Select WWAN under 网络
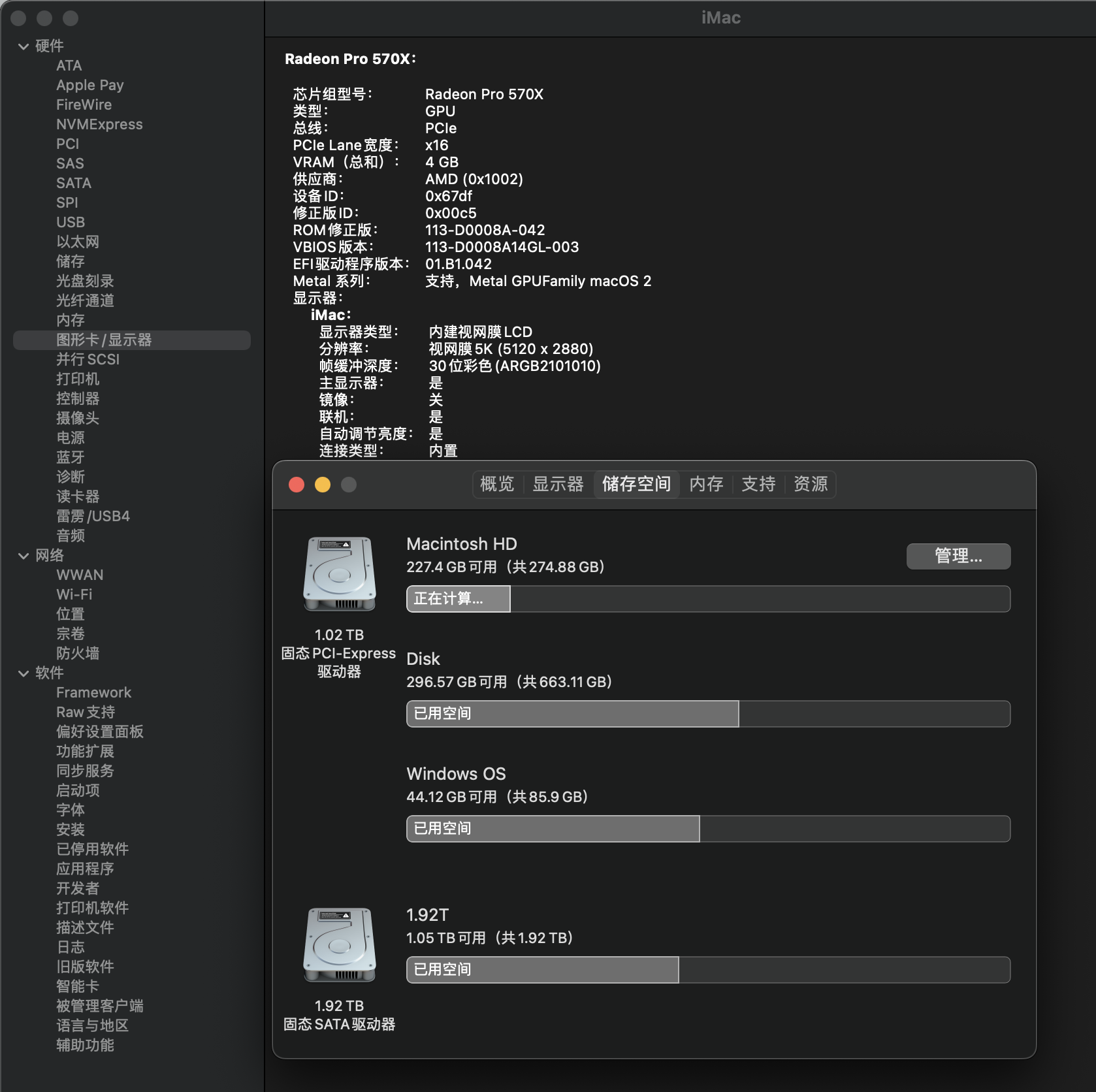 [x=80, y=575]
